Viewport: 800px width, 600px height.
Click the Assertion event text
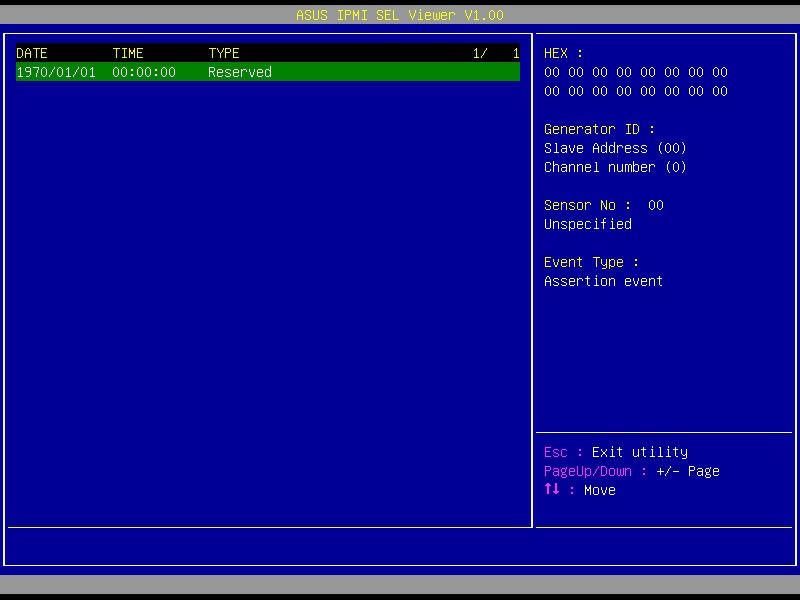604,281
